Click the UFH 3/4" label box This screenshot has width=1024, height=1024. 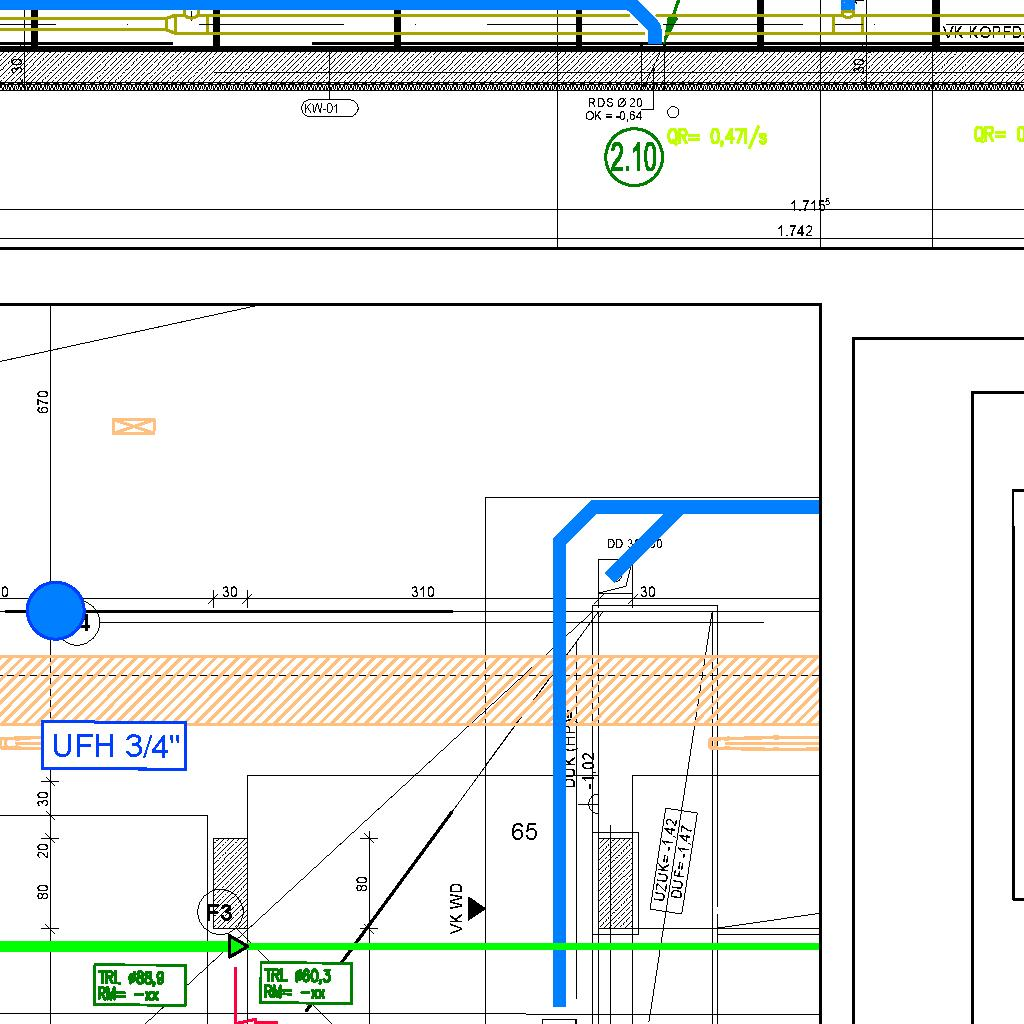point(114,746)
